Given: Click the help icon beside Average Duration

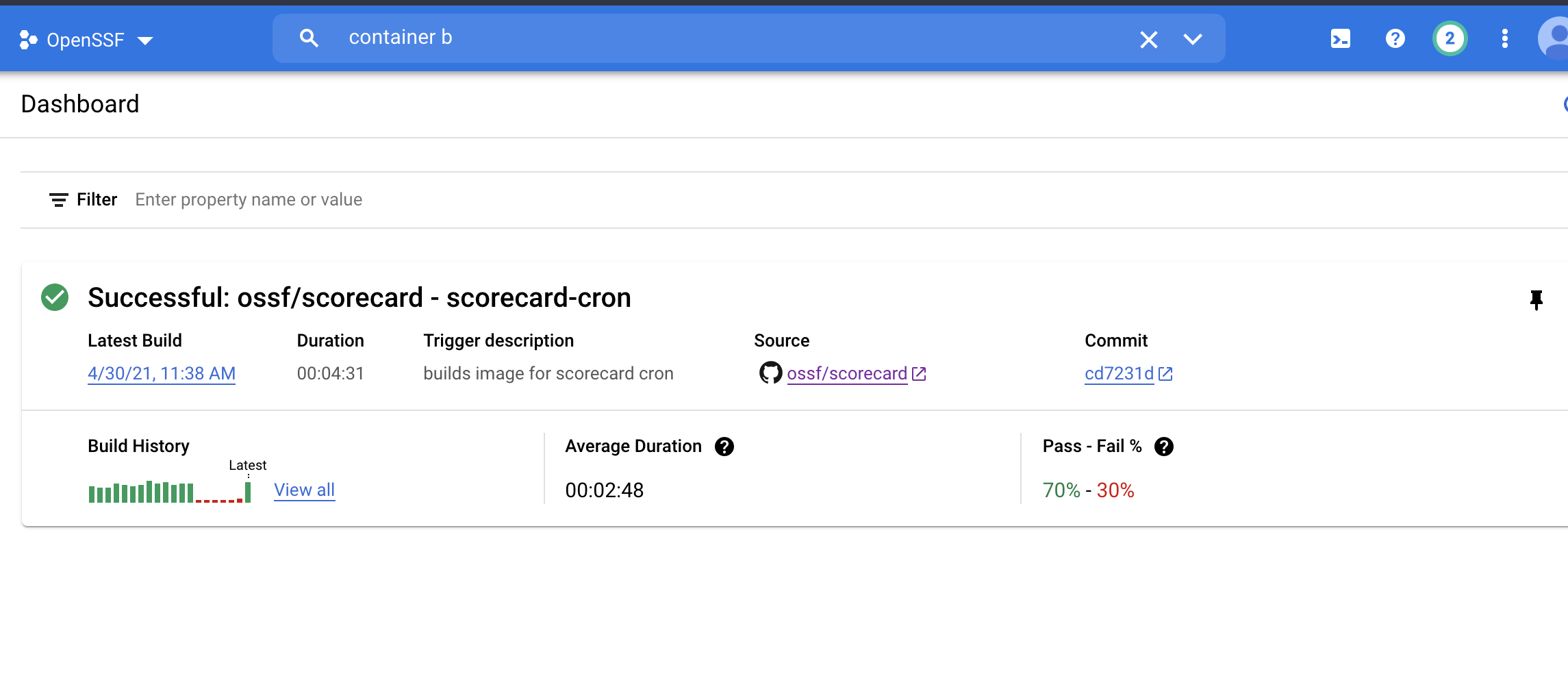Looking at the screenshot, I should click(725, 447).
